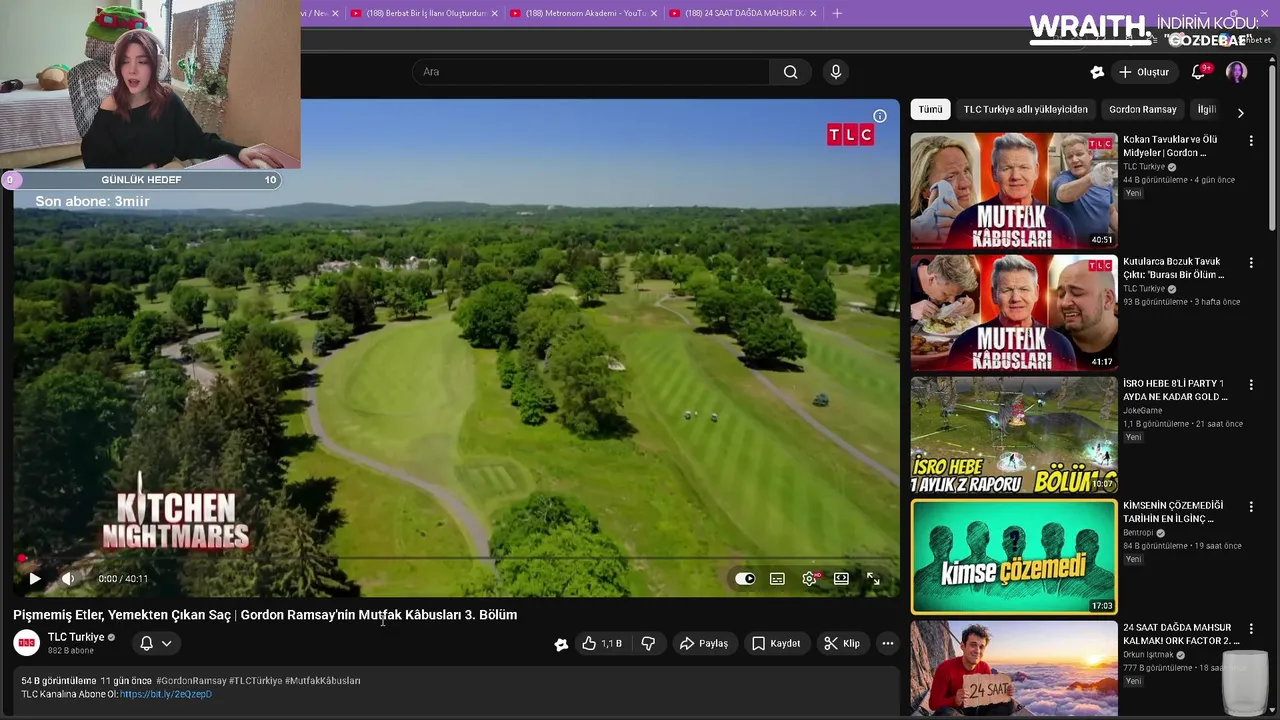Viewport: 1280px width, 720px height.
Task: Open the notifications bell in header
Action: coord(1198,72)
